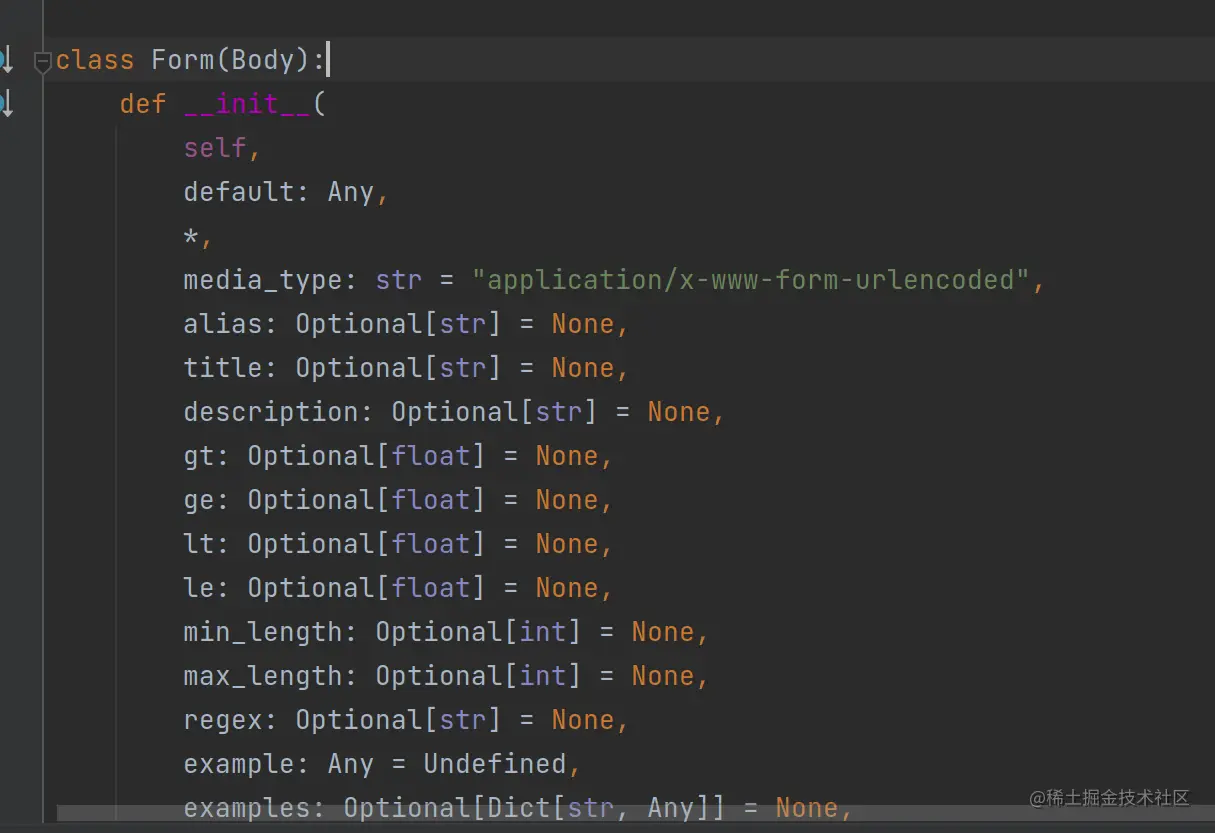The image size is (1215, 833).
Task: Click 'None' on the description line
Action: click(x=679, y=412)
